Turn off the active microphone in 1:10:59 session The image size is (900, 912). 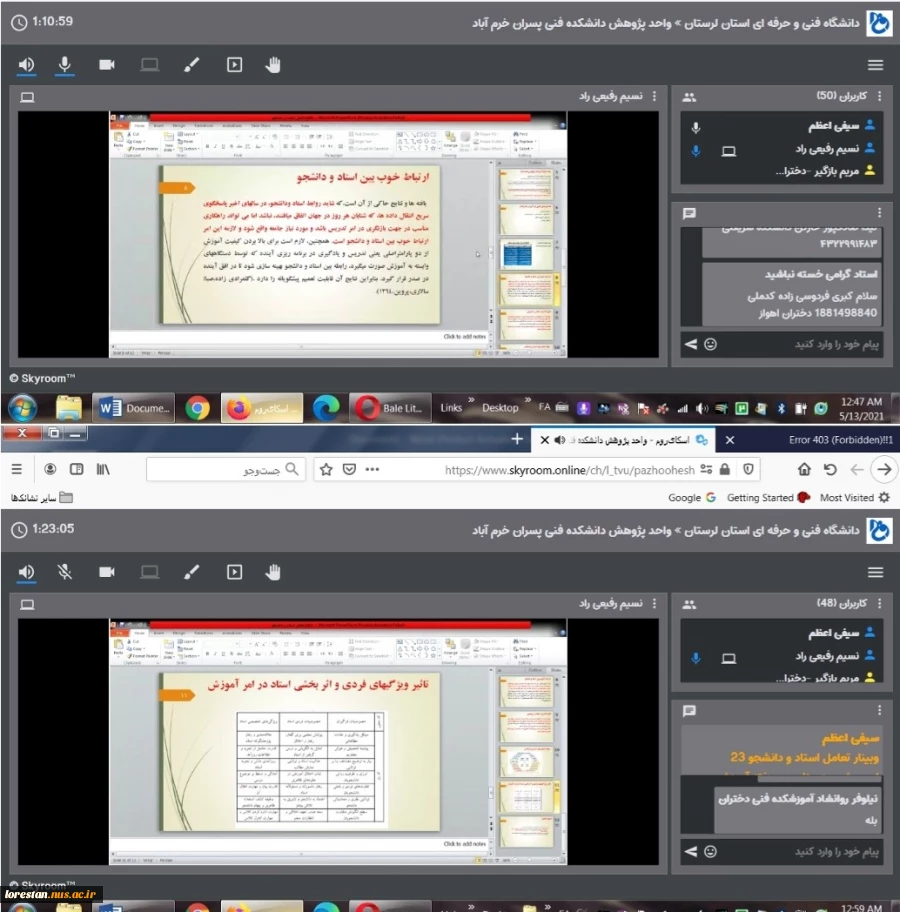[x=65, y=65]
